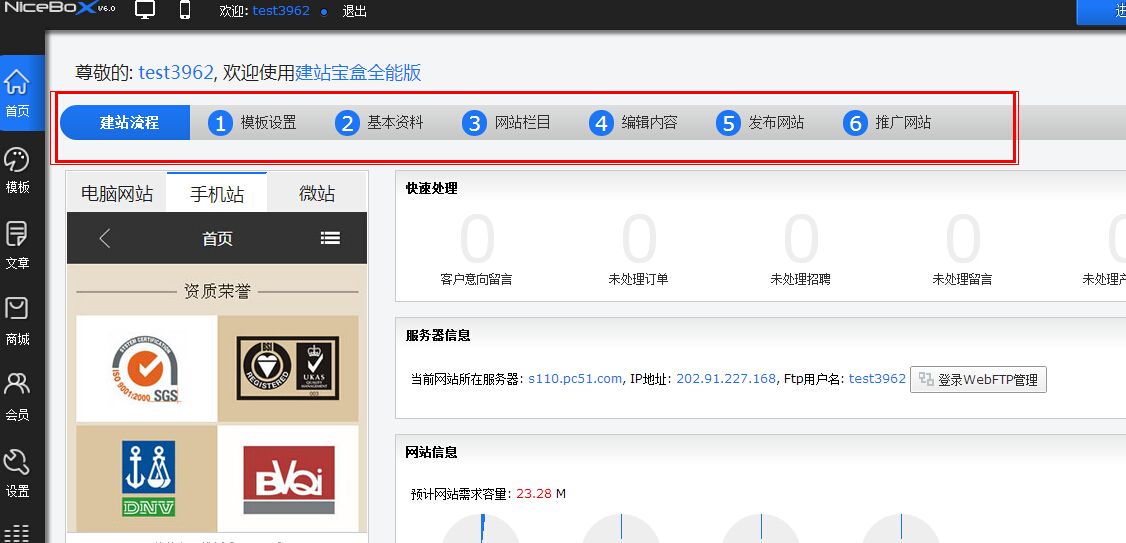Open the Settings (设置) sidebar icon
The image size is (1126, 543).
tap(18, 473)
